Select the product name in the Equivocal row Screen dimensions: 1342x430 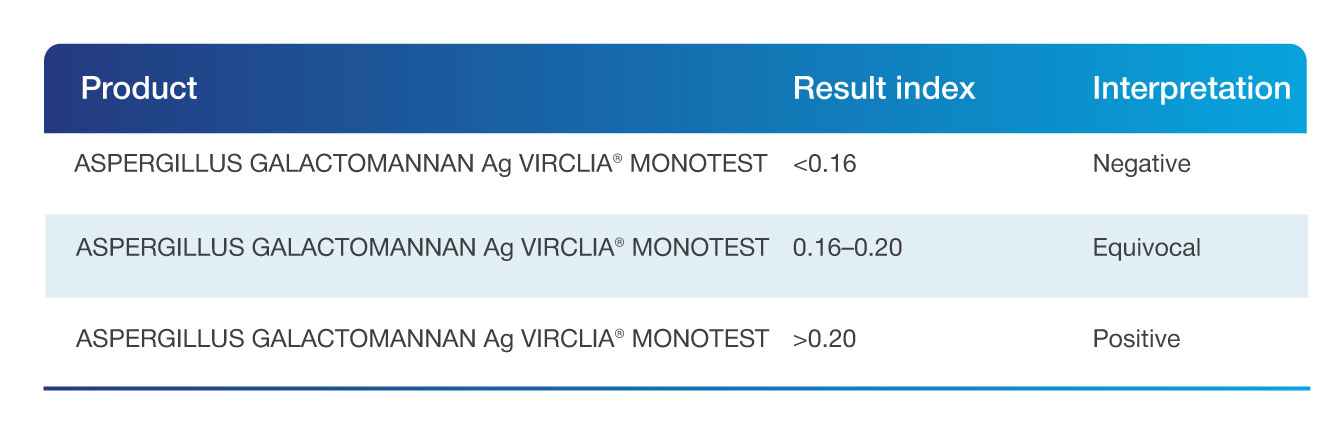click(422, 247)
